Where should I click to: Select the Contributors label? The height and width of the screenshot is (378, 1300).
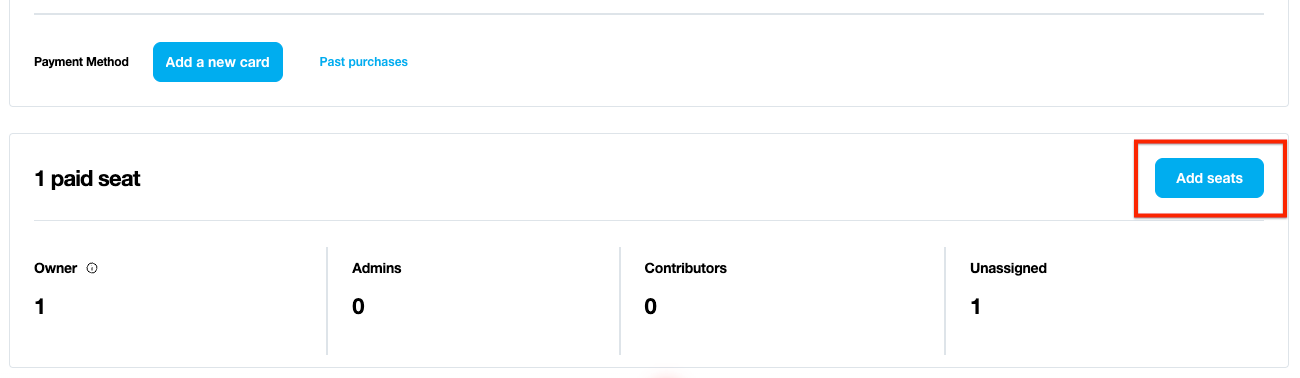pyautogui.click(x=685, y=268)
